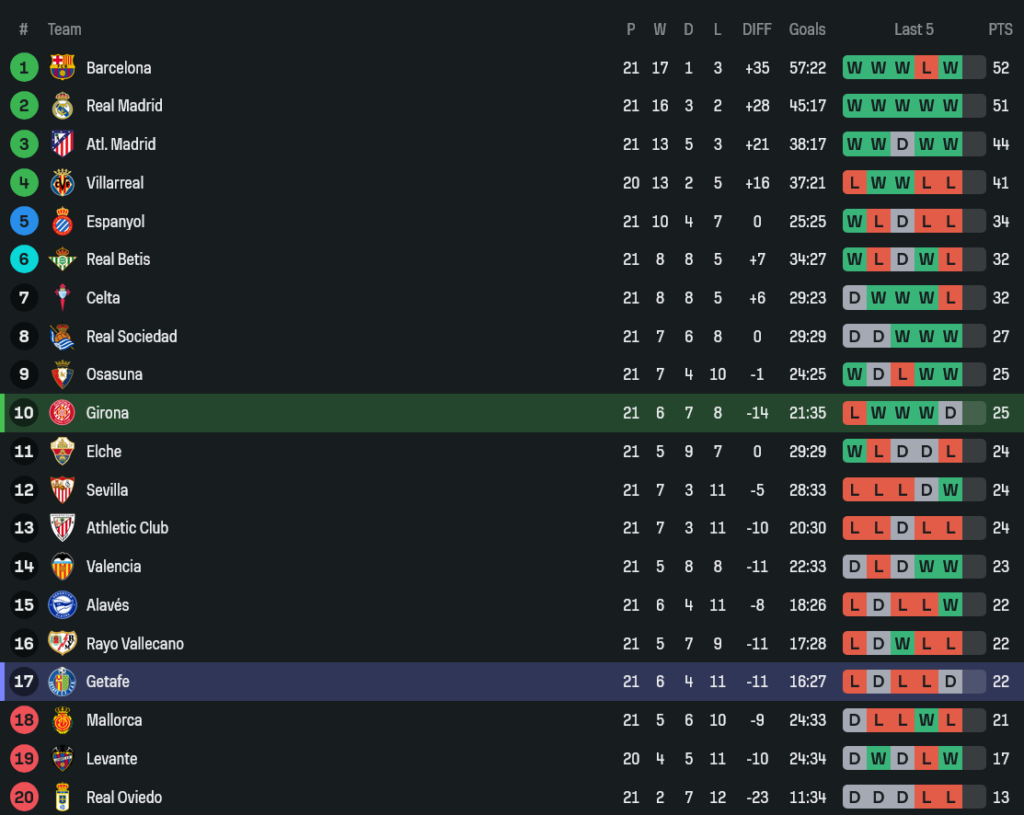Open the Rayo Vallecano team link
The height and width of the screenshot is (815, 1024).
(x=135, y=643)
